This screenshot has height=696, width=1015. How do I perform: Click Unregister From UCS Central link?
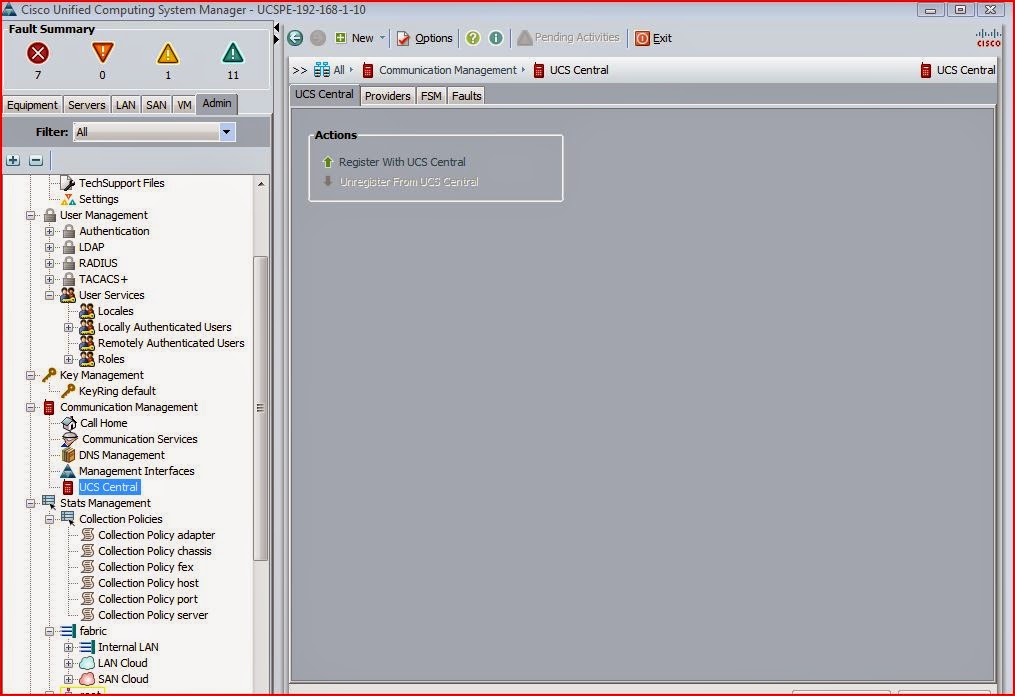(409, 182)
